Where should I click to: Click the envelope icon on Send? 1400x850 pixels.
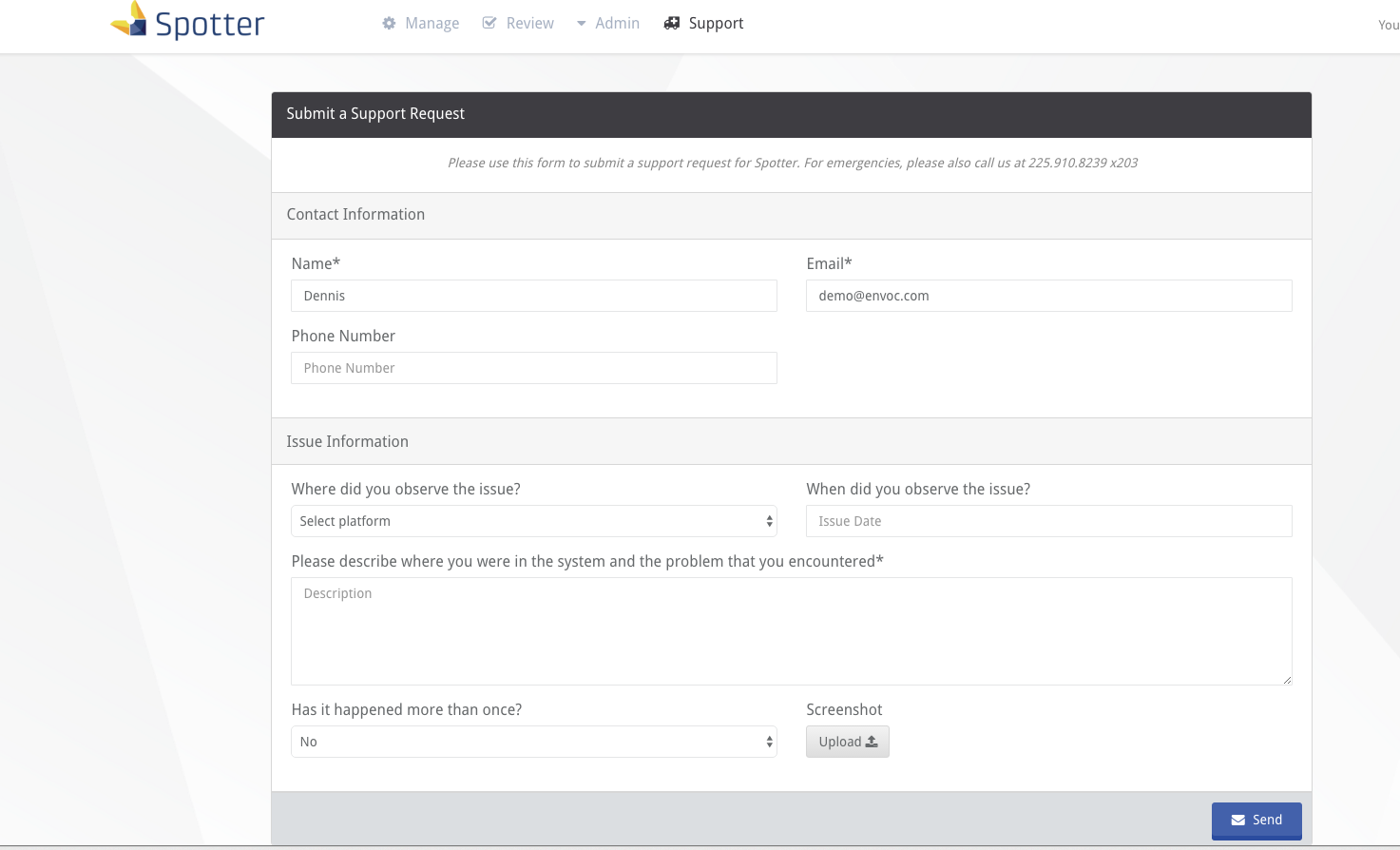(1238, 821)
